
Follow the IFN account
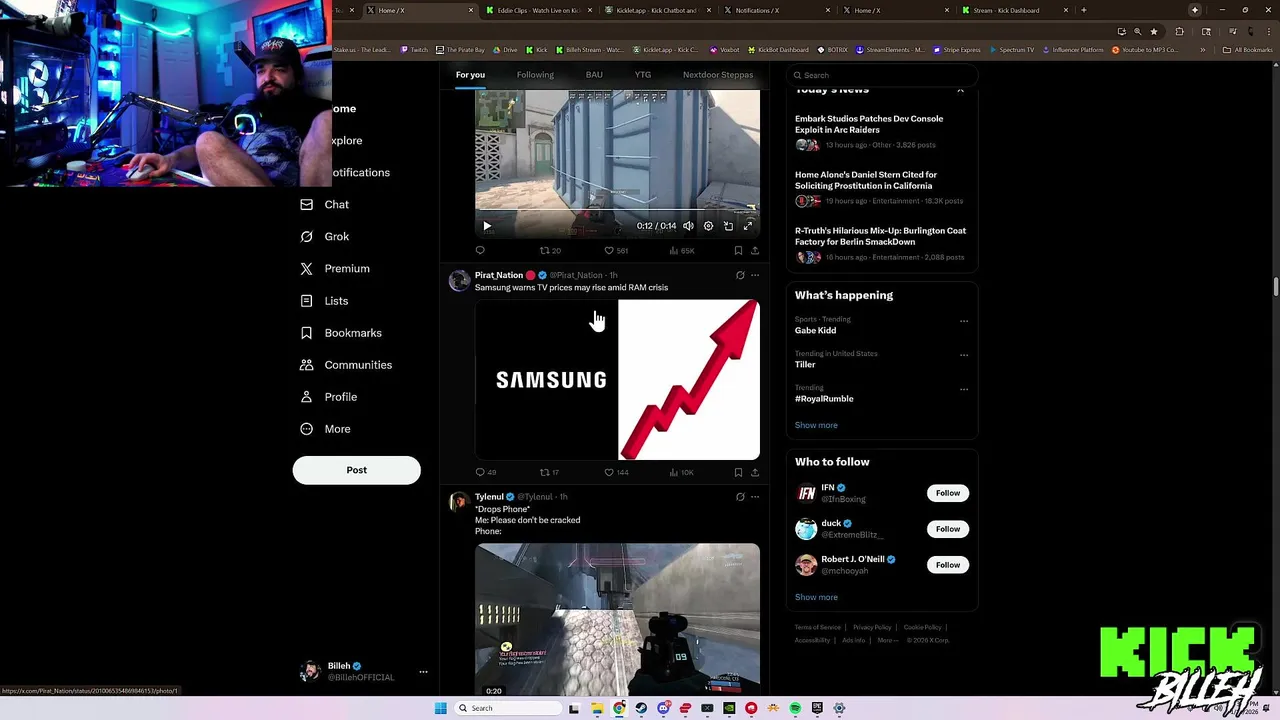pyautogui.click(x=948, y=493)
